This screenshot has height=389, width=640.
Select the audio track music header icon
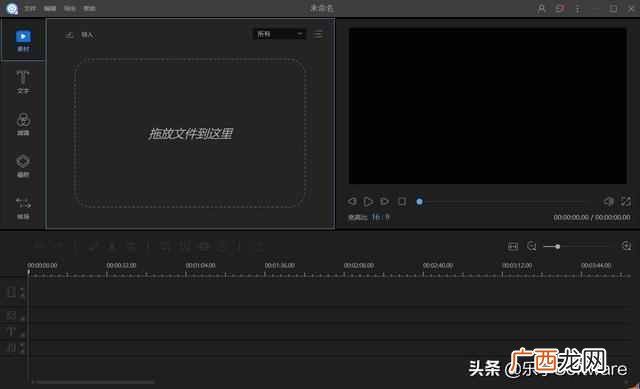[x=11, y=348]
